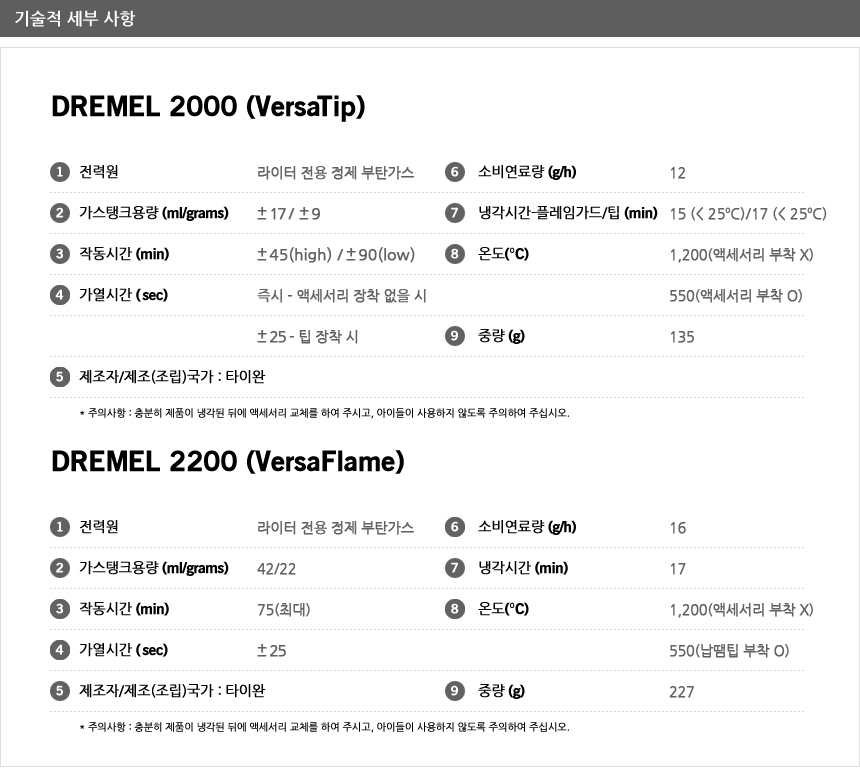Click the number 3 icon beside 작동시간 in DREMEL 2200

coord(60,609)
